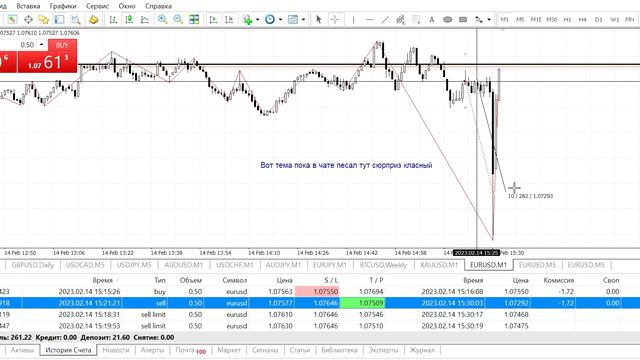This screenshot has height=360, width=640.
Task: Select the text A tool
Action: click(431, 19)
